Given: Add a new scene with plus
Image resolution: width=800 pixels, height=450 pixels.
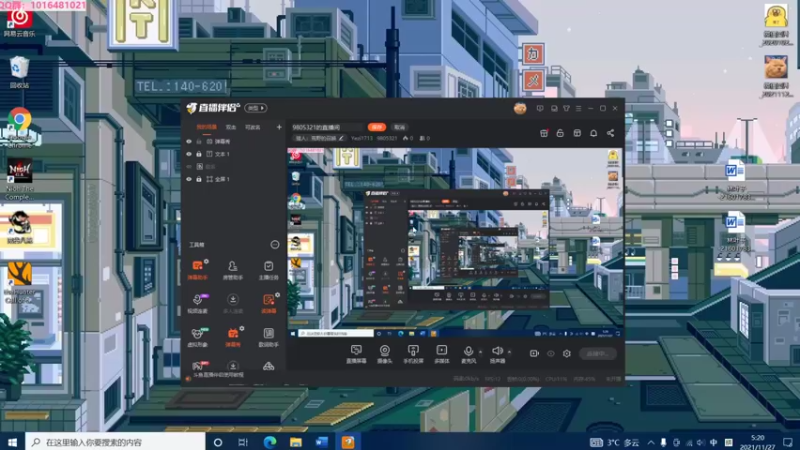Looking at the screenshot, I should 279,127.
